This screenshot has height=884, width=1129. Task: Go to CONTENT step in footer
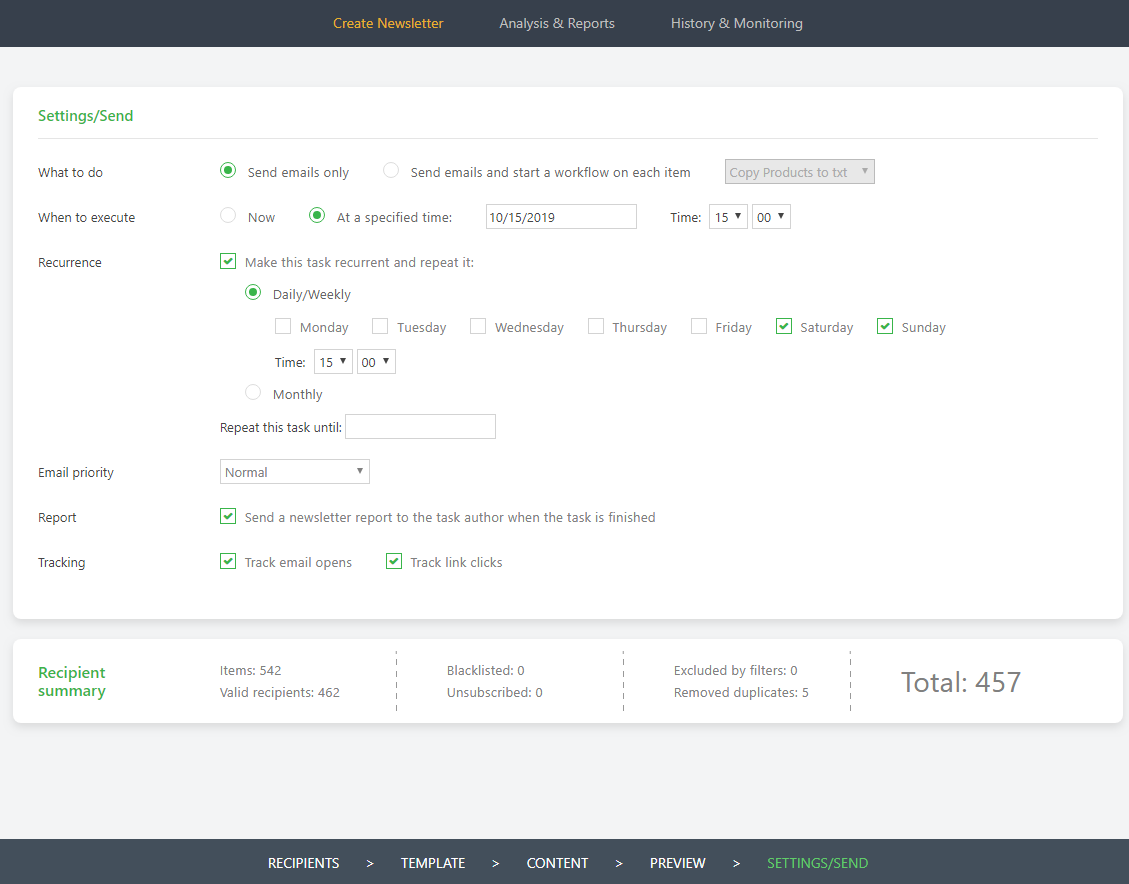pyautogui.click(x=557, y=863)
